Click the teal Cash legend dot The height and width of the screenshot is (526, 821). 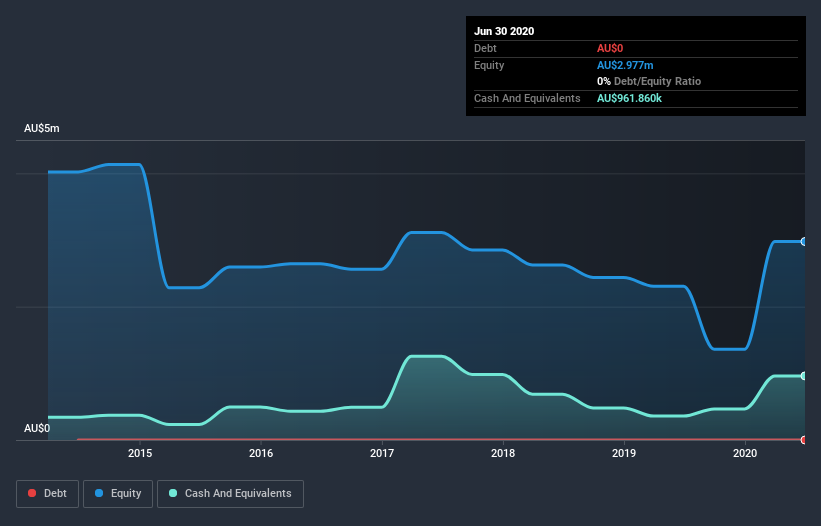pyautogui.click(x=173, y=493)
